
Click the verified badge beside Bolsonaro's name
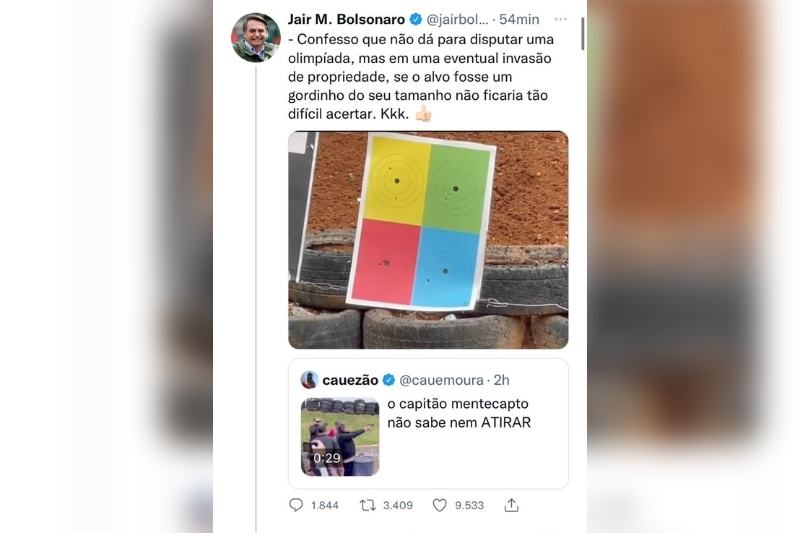click(x=416, y=19)
